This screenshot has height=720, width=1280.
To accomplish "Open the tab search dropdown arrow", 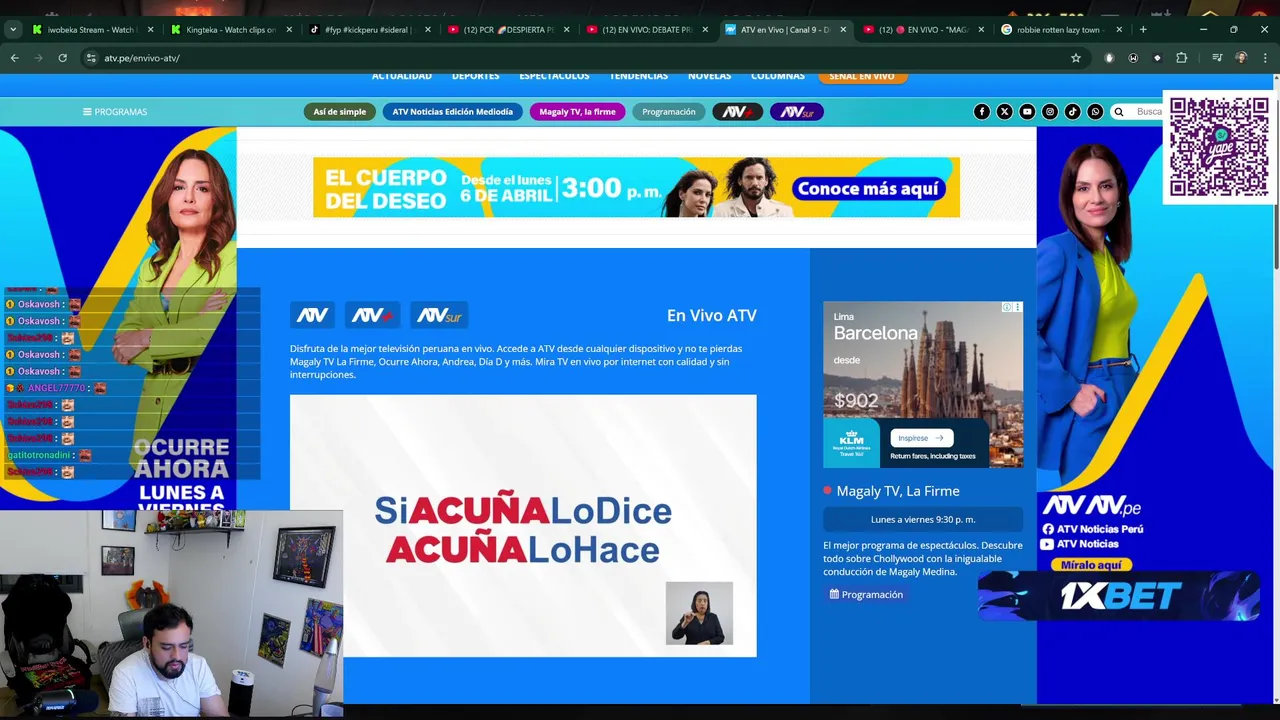I will coord(13,30).
